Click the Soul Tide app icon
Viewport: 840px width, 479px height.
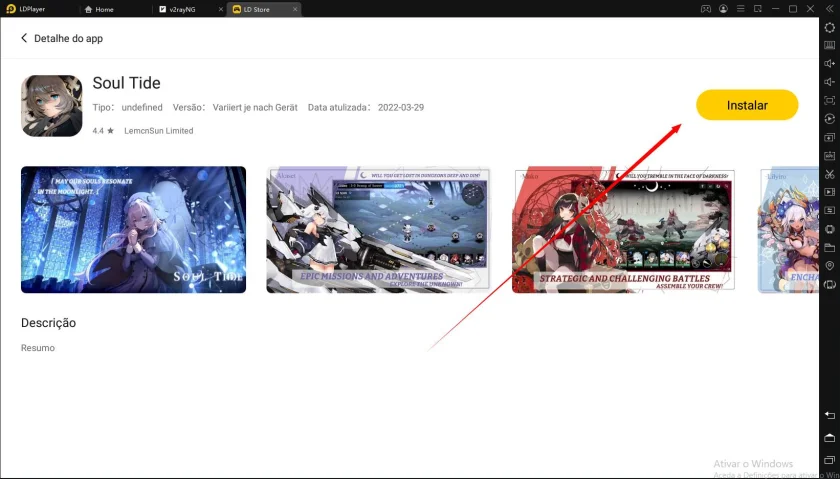[51, 106]
